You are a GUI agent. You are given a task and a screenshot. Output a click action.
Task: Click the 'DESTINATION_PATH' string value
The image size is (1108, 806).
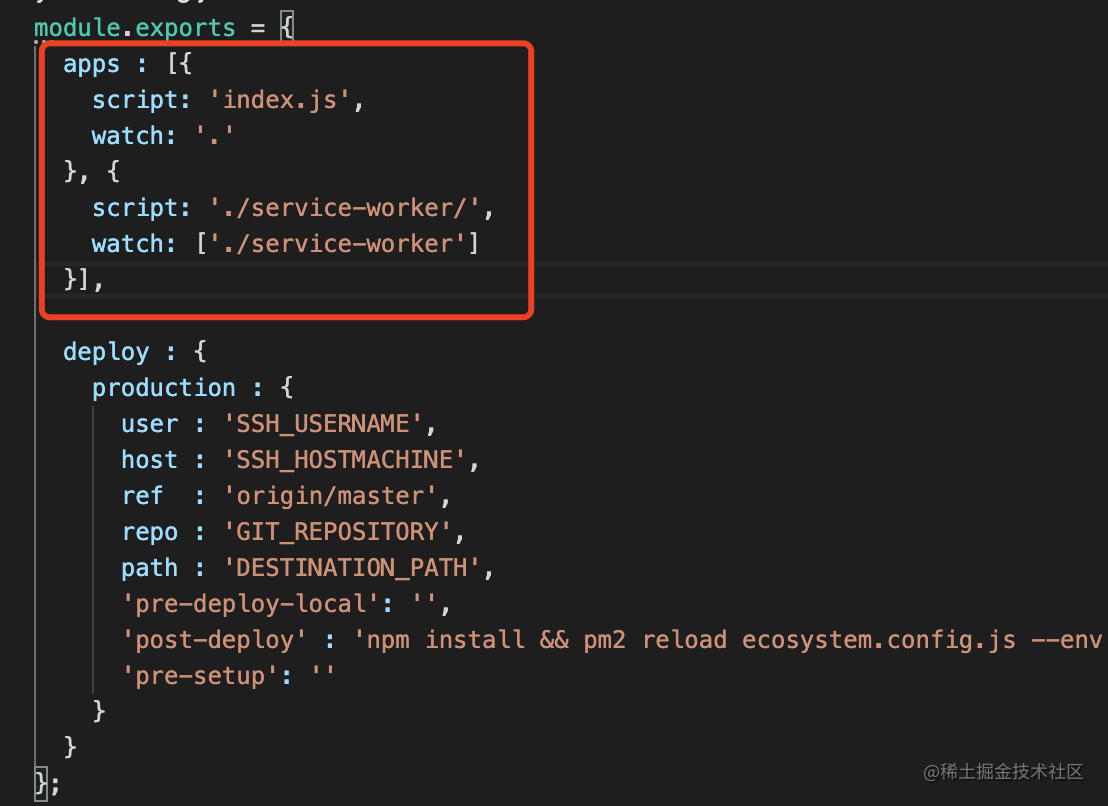[x=351, y=568]
